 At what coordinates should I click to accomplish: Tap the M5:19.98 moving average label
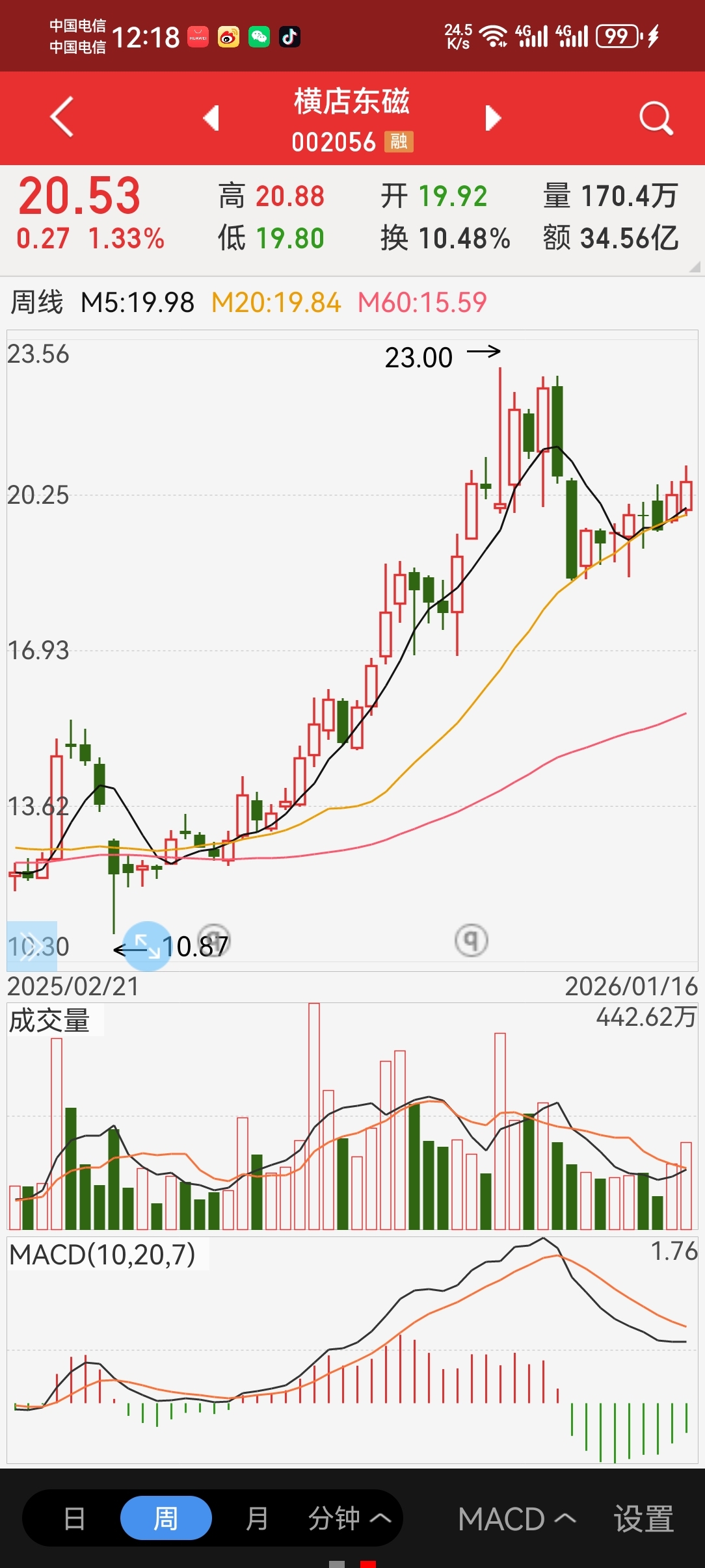click(x=137, y=302)
